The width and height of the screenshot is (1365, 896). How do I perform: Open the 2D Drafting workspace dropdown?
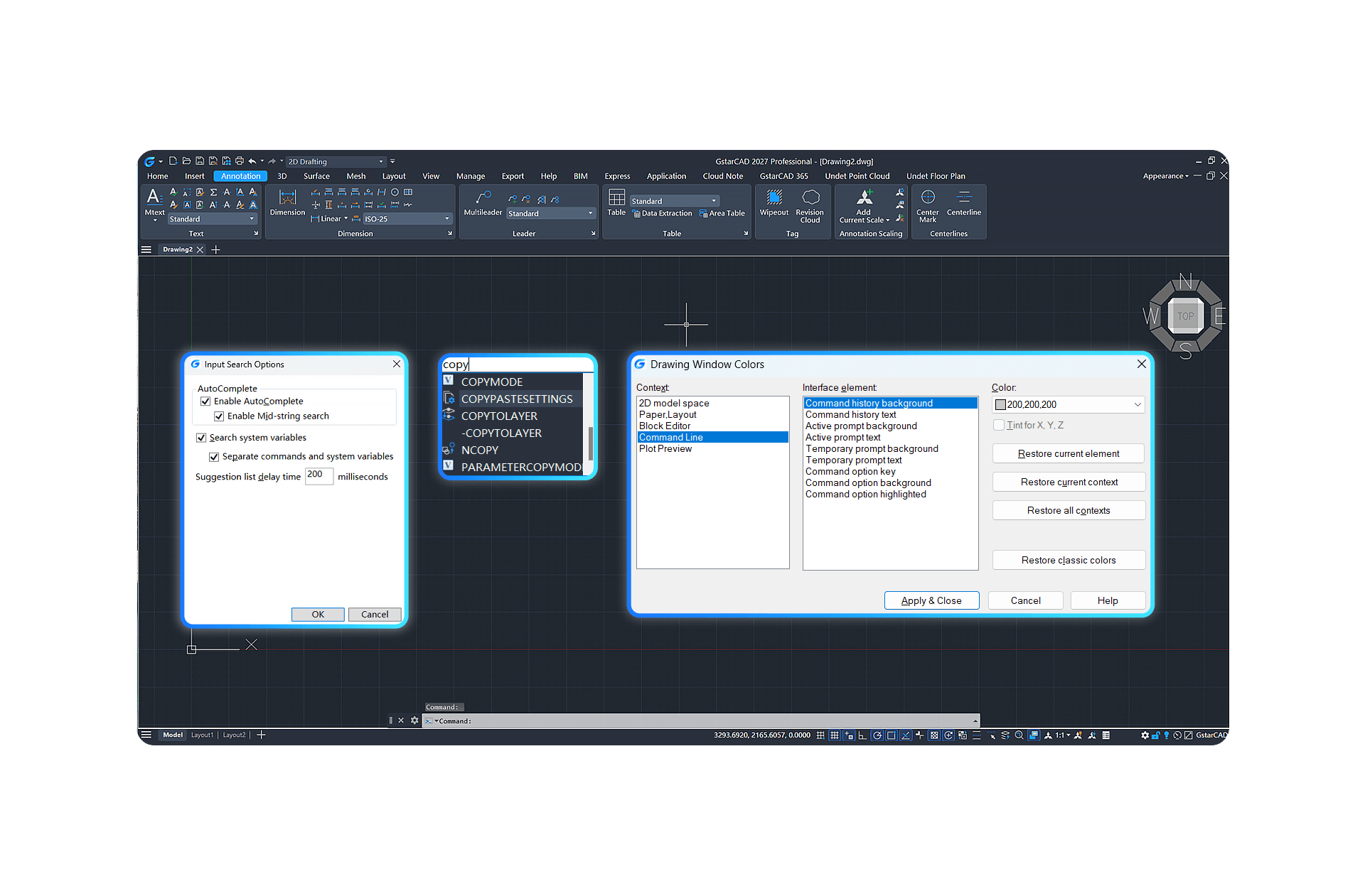click(336, 162)
